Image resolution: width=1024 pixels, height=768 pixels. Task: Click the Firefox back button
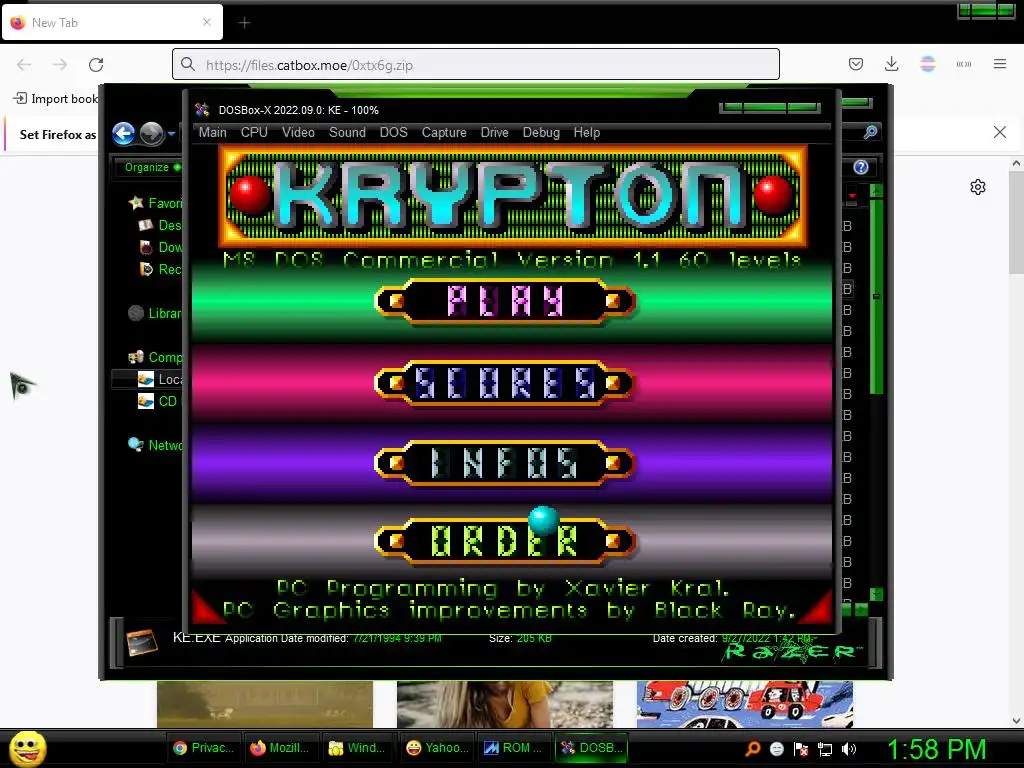click(24, 65)
